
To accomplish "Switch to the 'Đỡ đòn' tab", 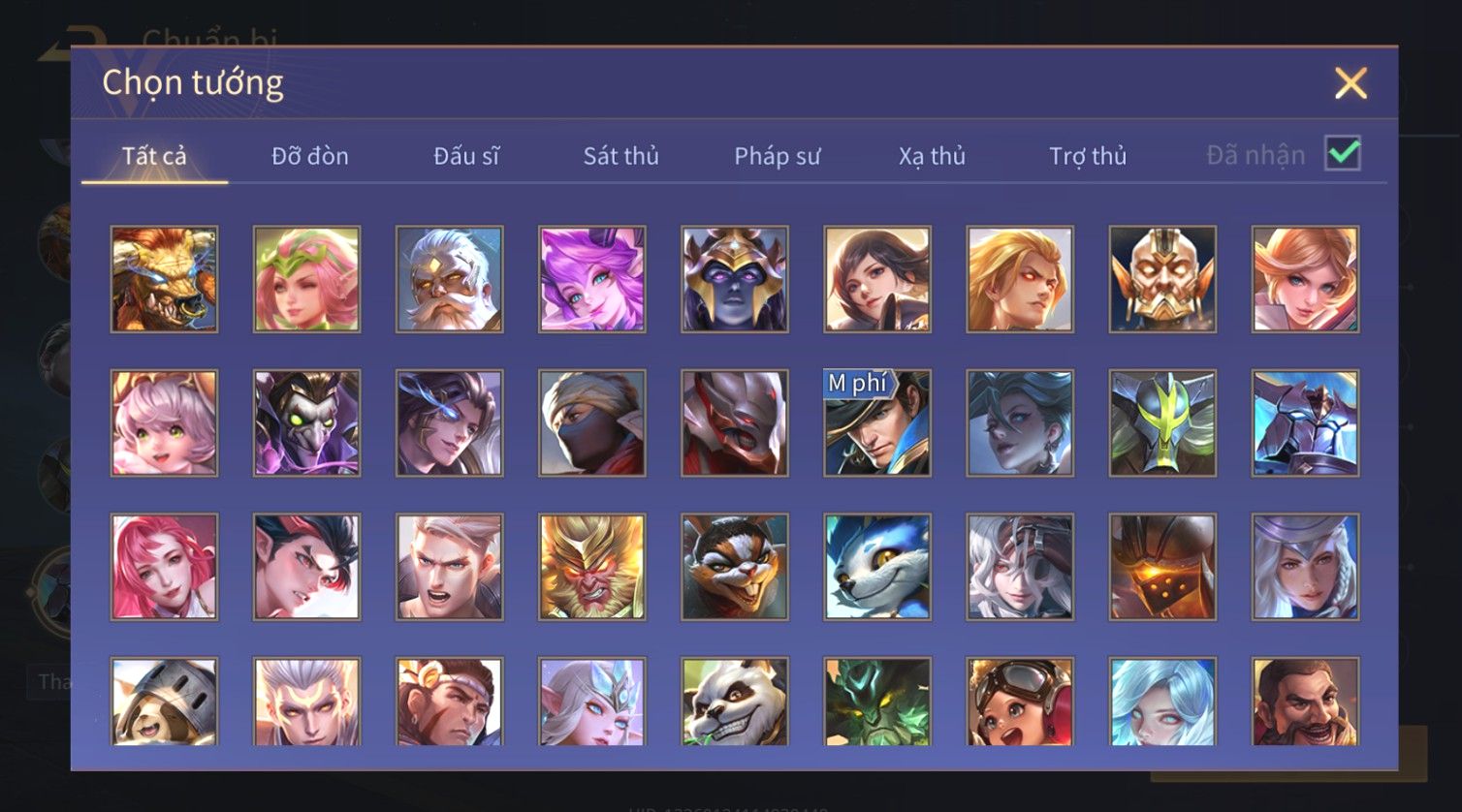I will (x=310, y=156).
